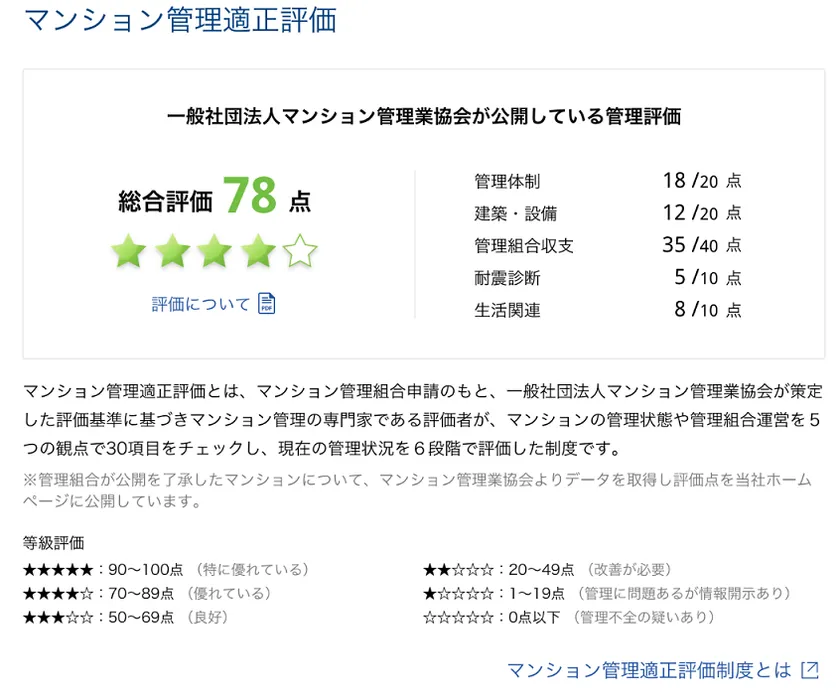Click the second green rating star
The image size is (840, 694).
coord(171,251)
